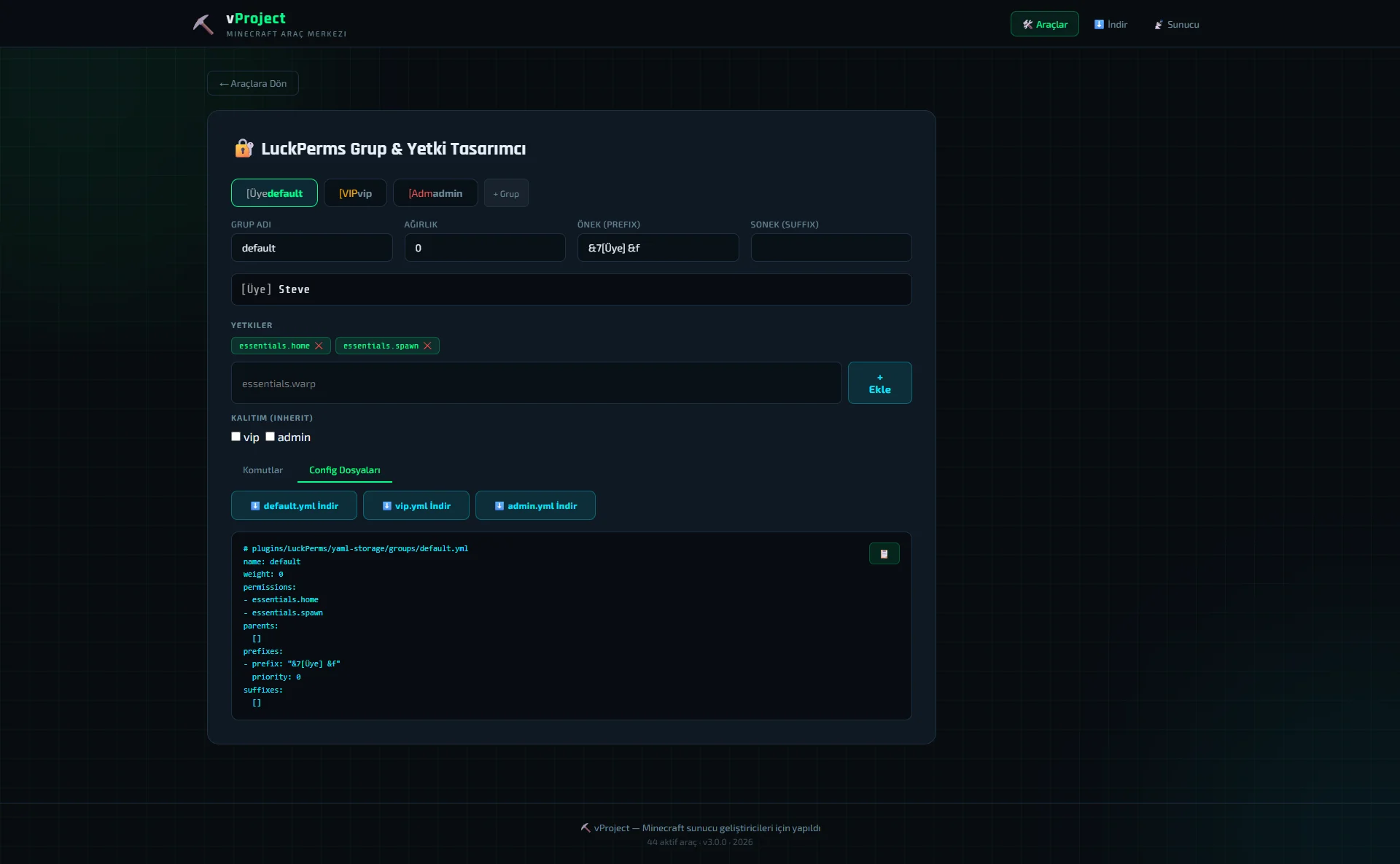Open the Araçlar navigation item
The image size is (1400, 864).
(1044, 24)
